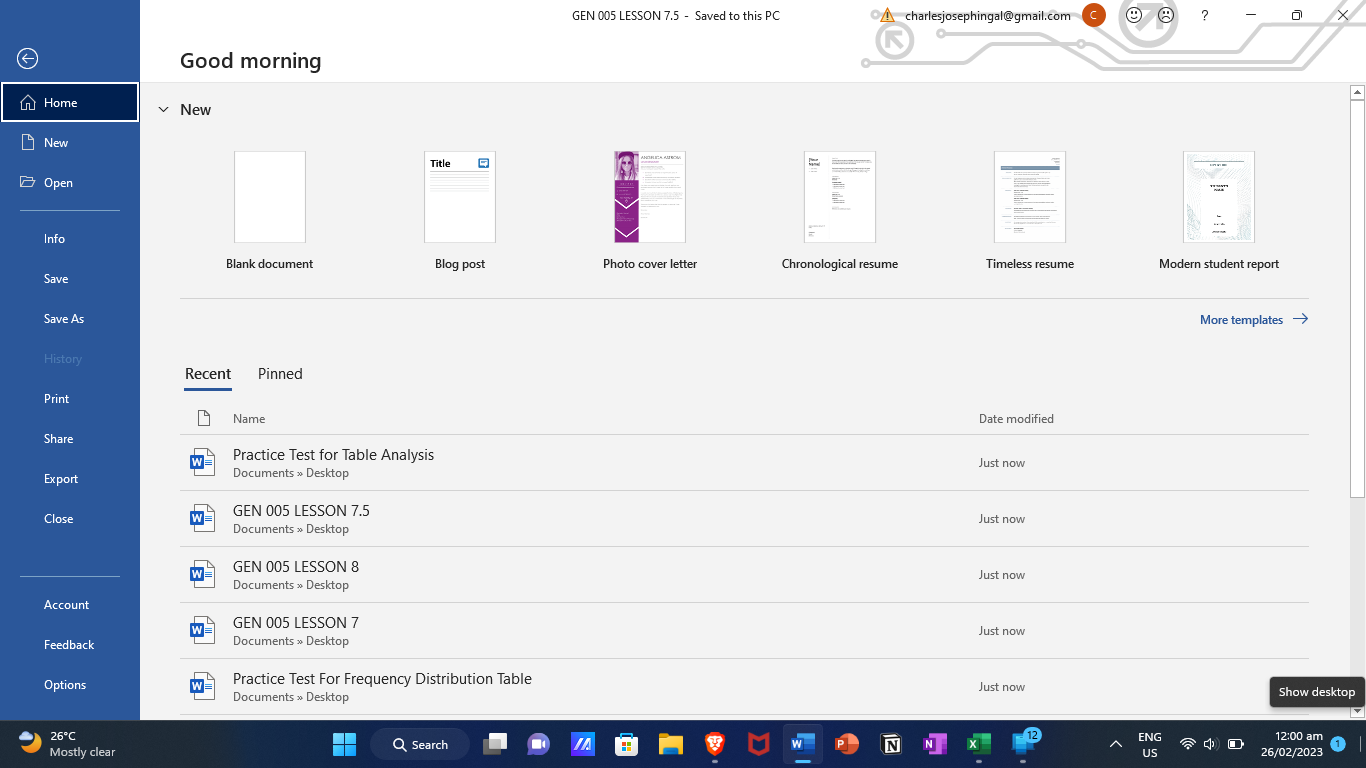Open Notion from the taskbar

(x=891, y=744)
